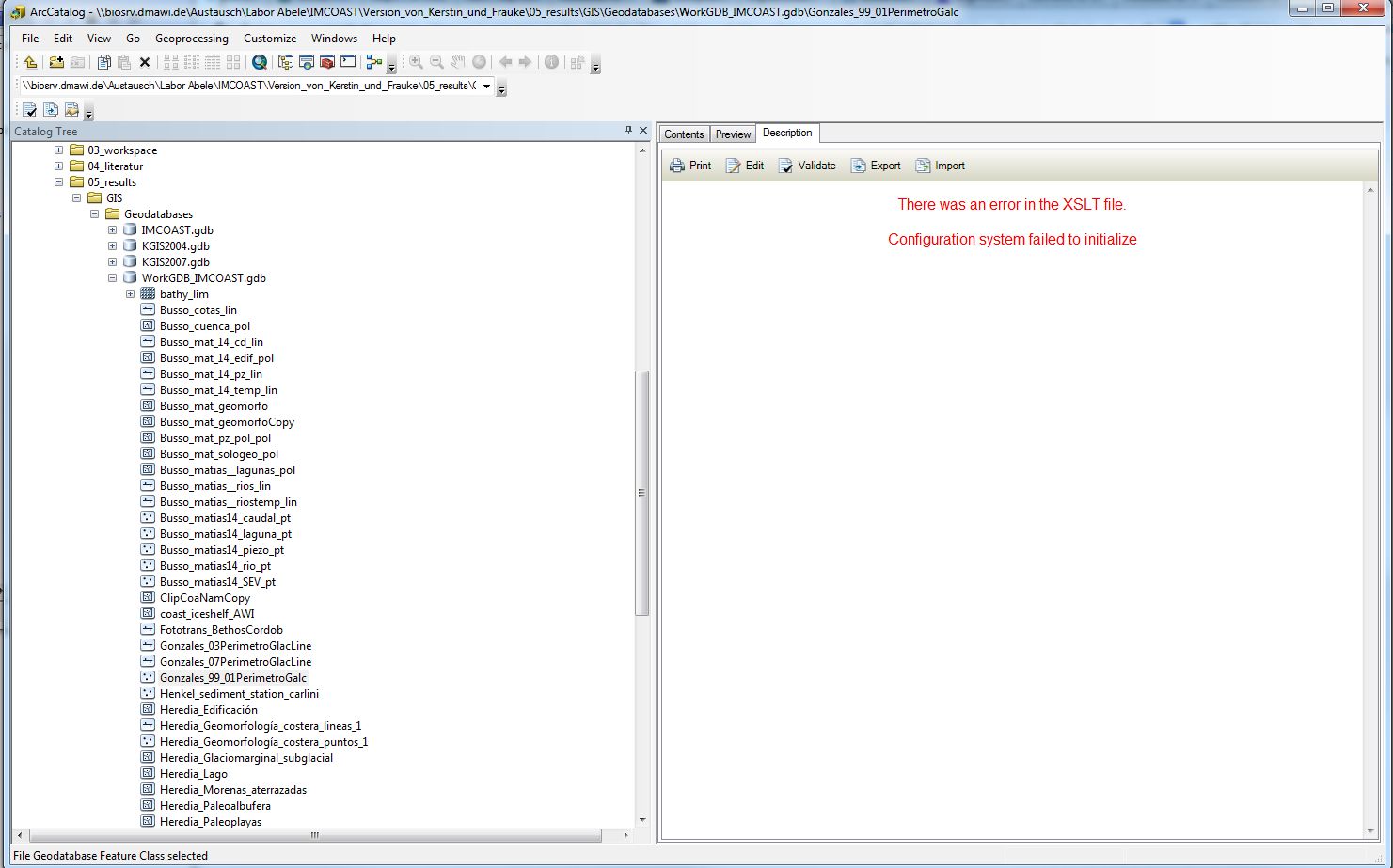Click the Catalog Tree vertical scrollbar
The image size is (1393, 868).
(x=642, y=493)
